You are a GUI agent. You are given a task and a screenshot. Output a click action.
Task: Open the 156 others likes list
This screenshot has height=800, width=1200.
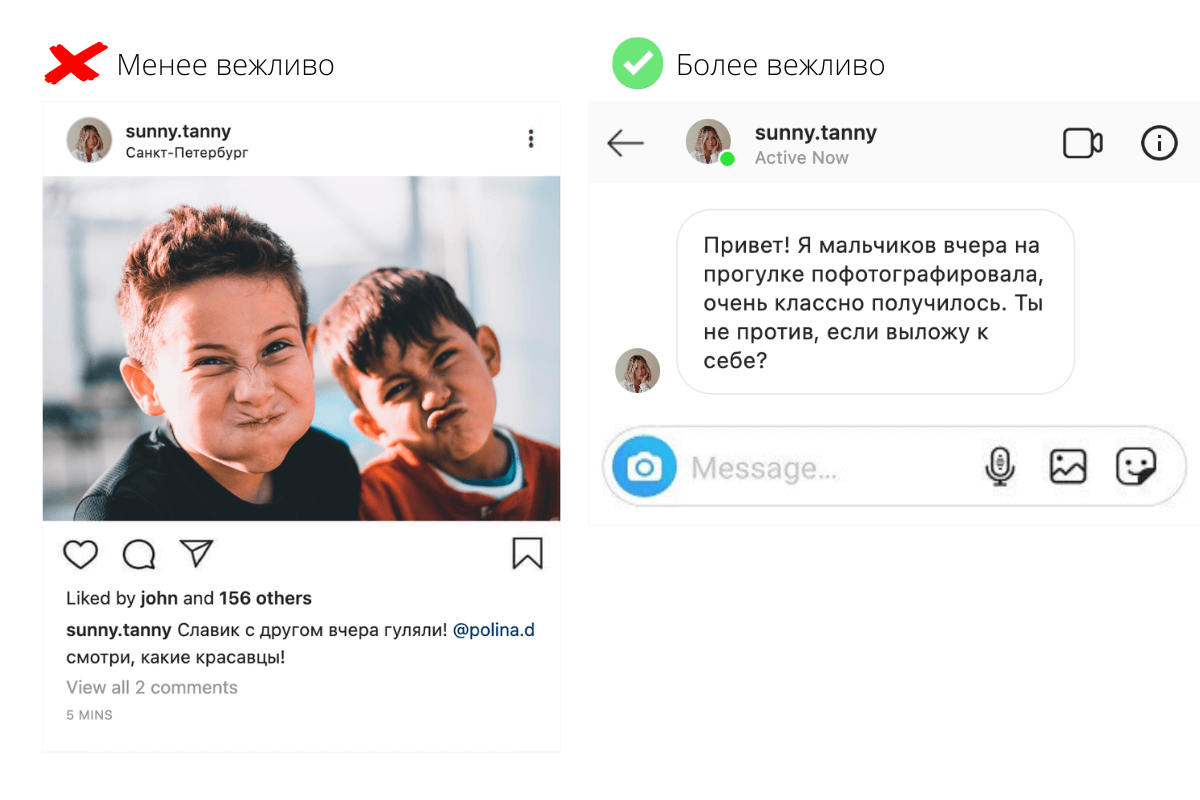point(265,598)
